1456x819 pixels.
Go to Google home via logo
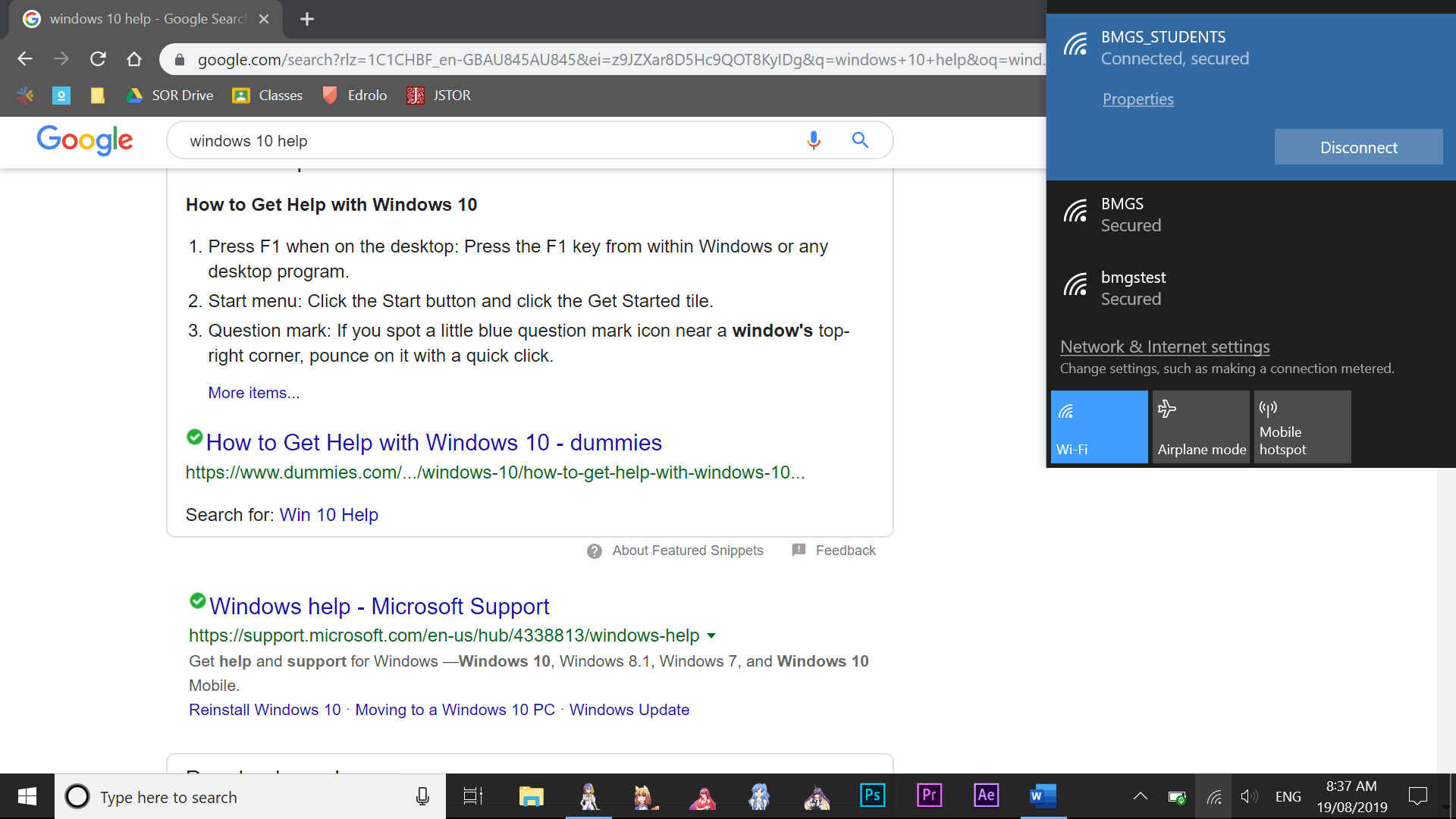(85, 140)
